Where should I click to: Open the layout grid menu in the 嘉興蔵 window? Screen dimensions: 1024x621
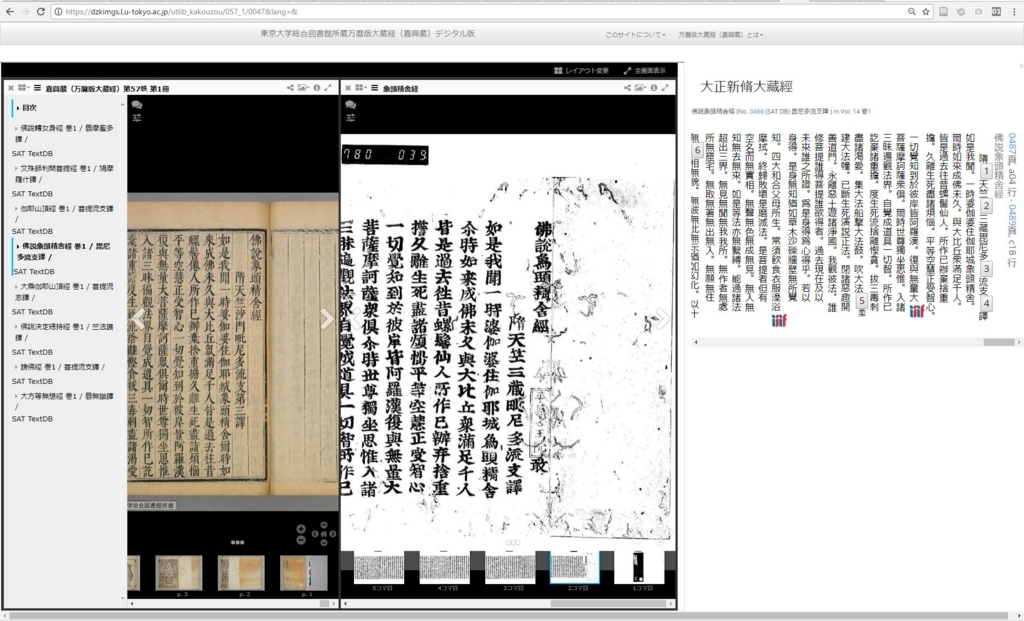click(x=24, y=88)
